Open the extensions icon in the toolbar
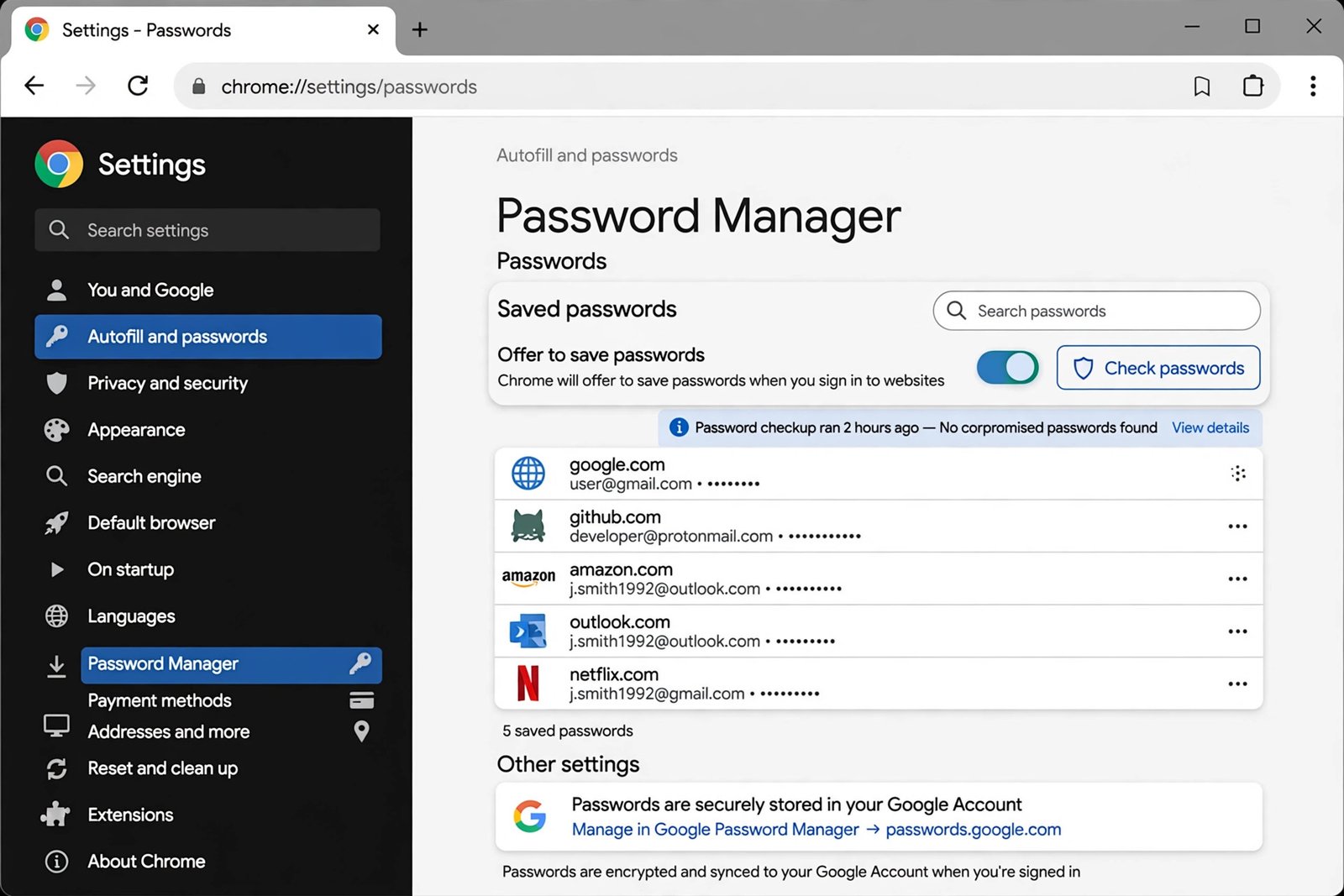The width and height of the screenshot is (1344, 896). coord(1252,86)
